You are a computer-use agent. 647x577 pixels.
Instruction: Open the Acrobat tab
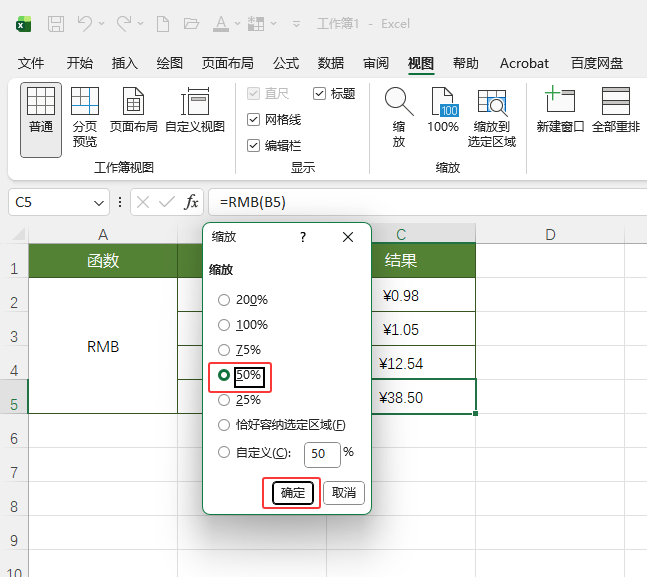pos(524,63)
